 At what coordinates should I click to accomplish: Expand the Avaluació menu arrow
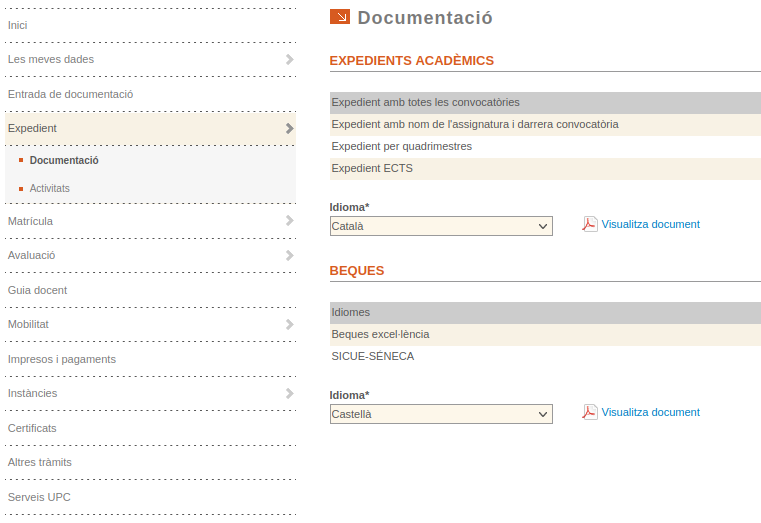click(289, 256)
